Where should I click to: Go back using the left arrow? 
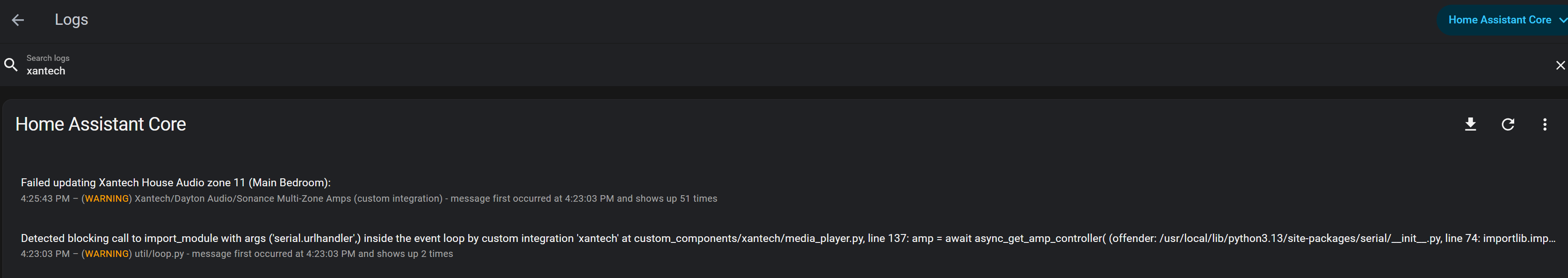[18, 20]
